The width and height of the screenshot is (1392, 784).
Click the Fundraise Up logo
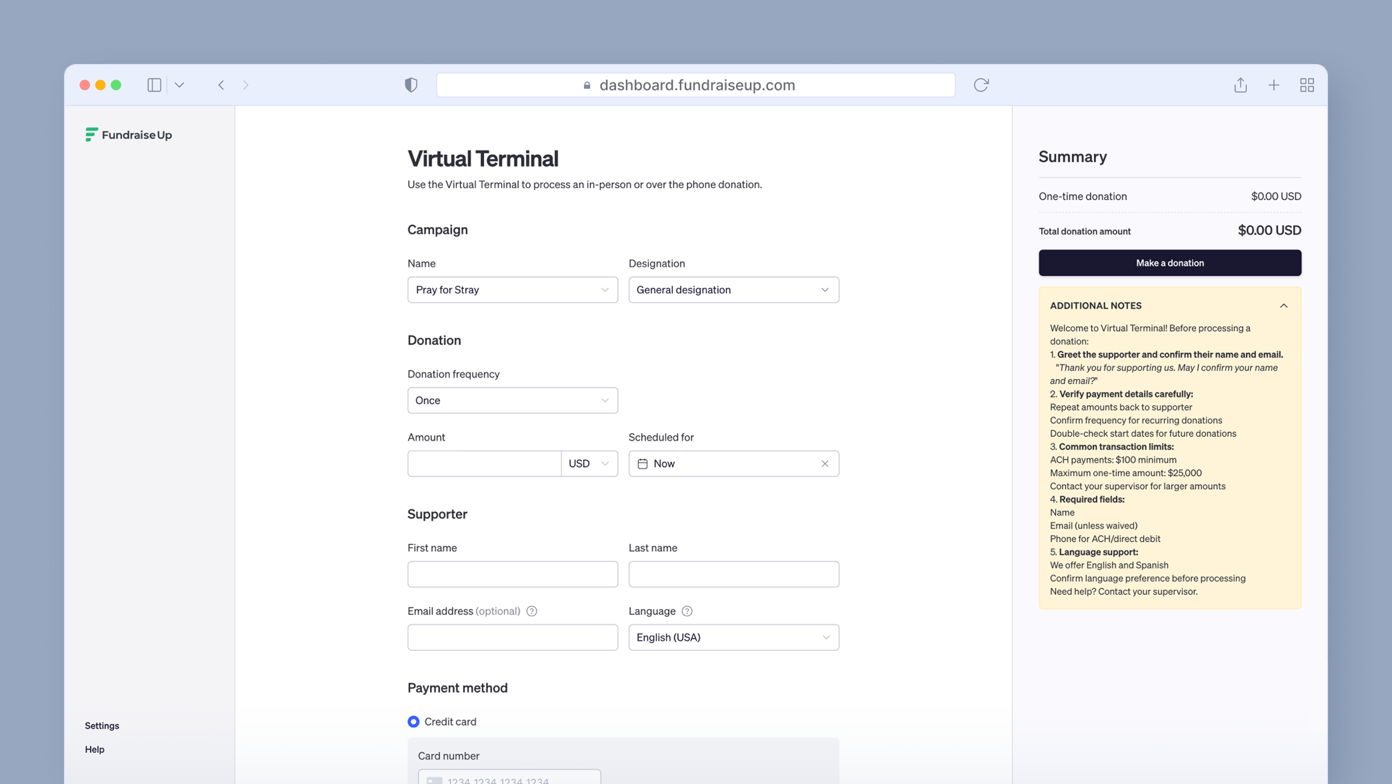point(128,134)
